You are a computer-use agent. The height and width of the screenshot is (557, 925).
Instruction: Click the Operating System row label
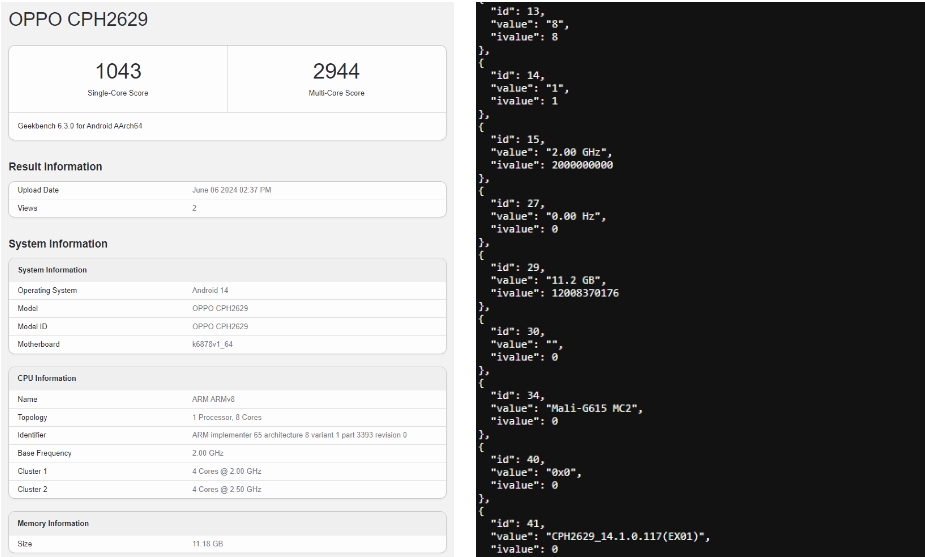click(x=47, y=290)
